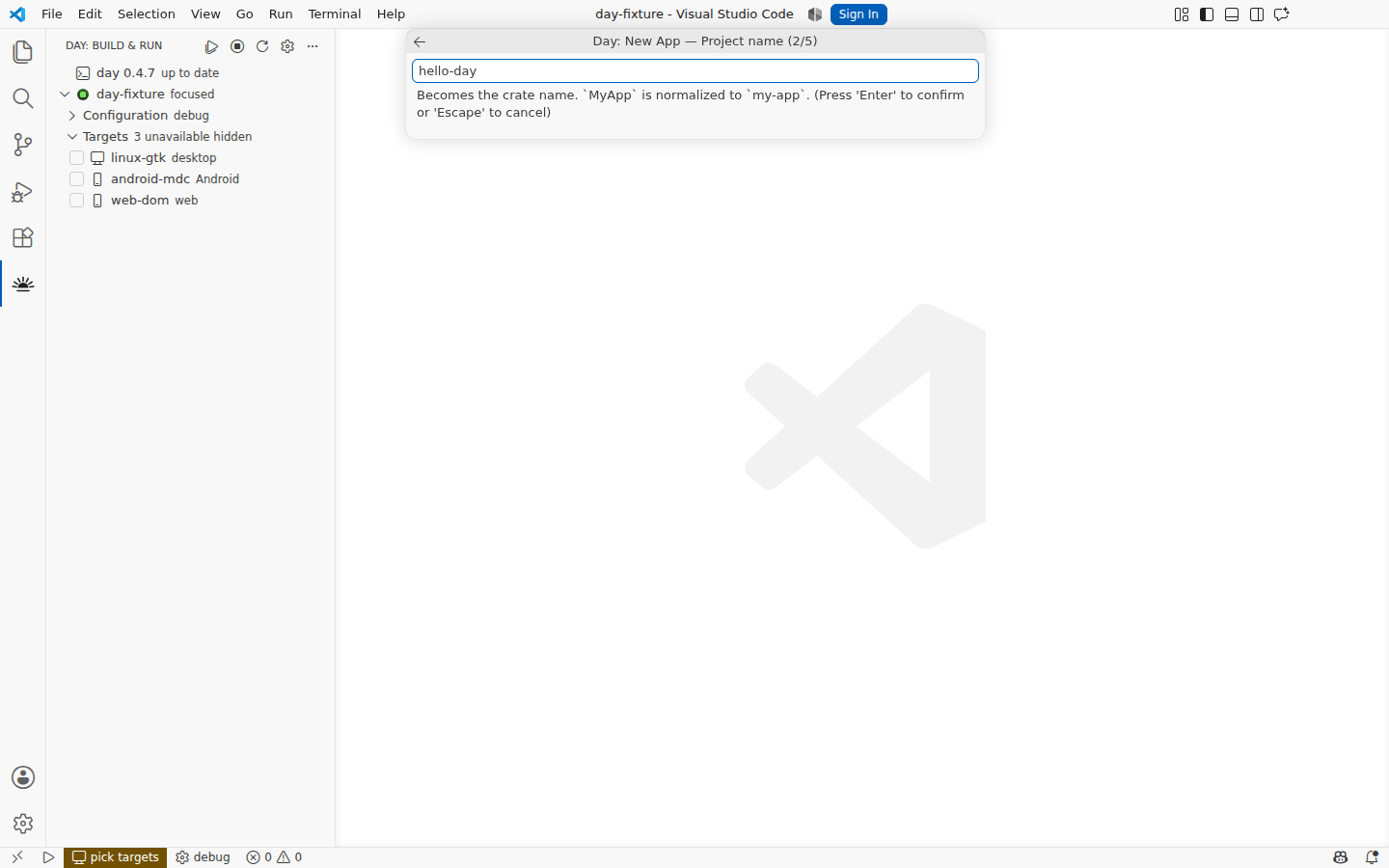This screenshot has width=1389, height=868.
Task: Click the debug configuration status item
Action: coord(203,857)
